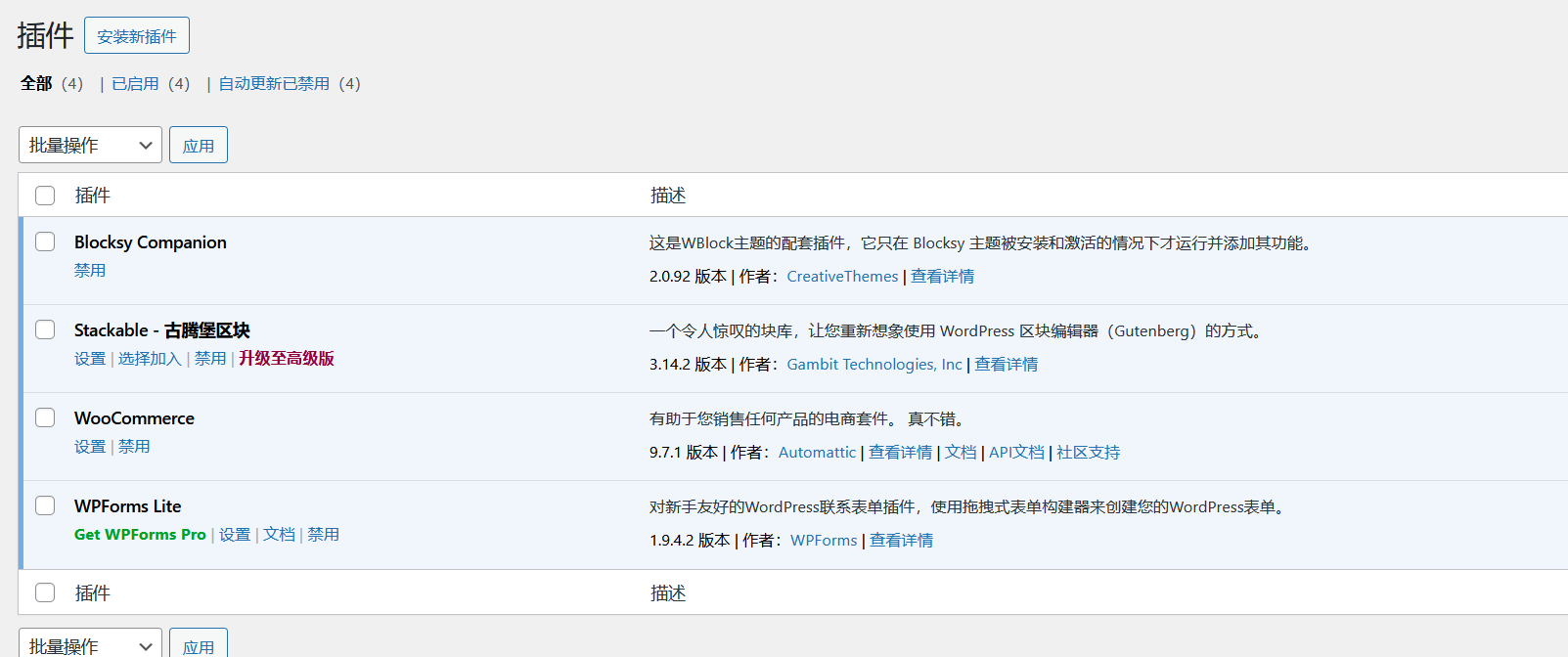Open CreativeThemes author link
The height and width of the screenshot is (657, 1568).
click(x=842, y=277)
